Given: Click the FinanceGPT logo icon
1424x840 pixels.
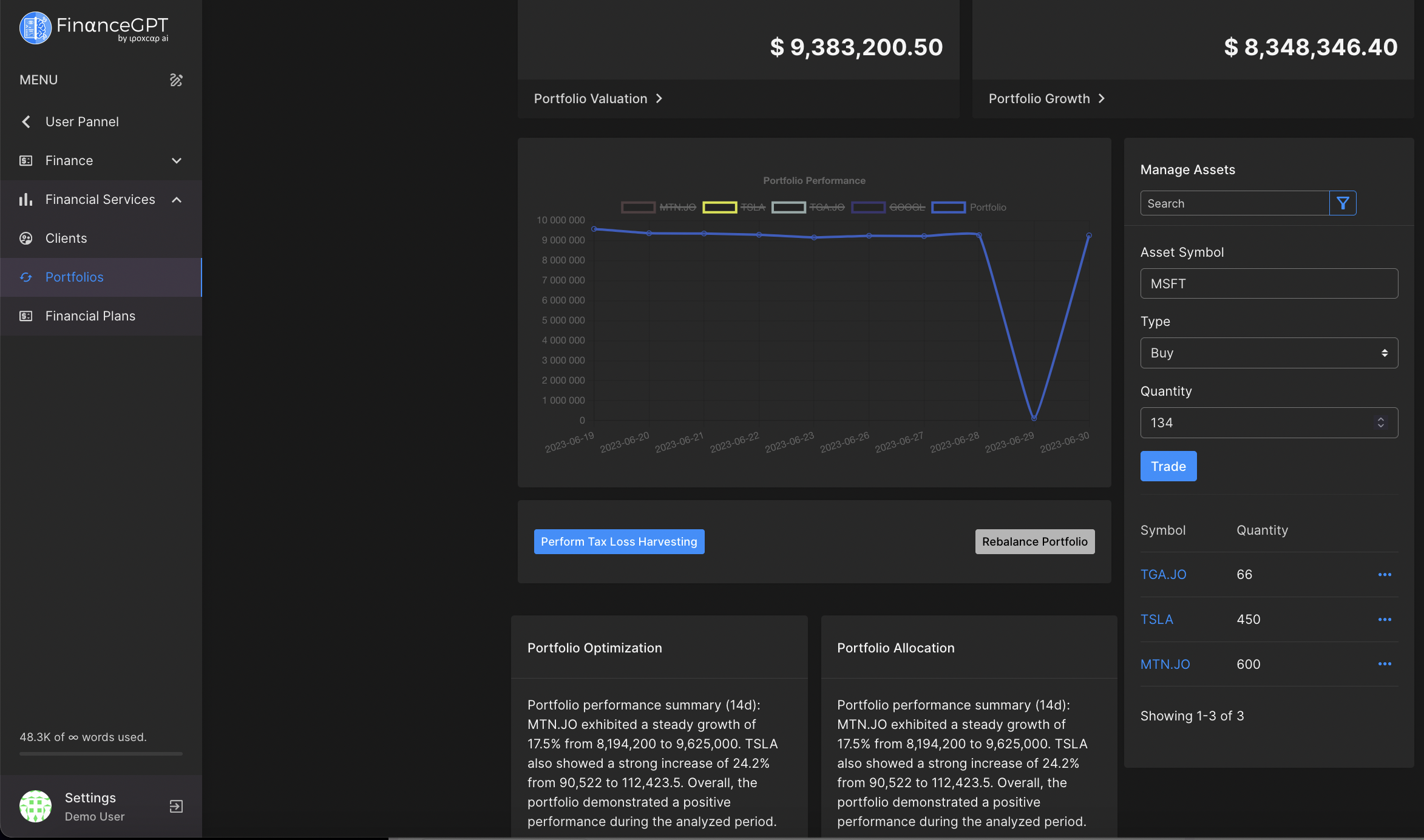Looking at the screenshot, I should pos(35,28).
